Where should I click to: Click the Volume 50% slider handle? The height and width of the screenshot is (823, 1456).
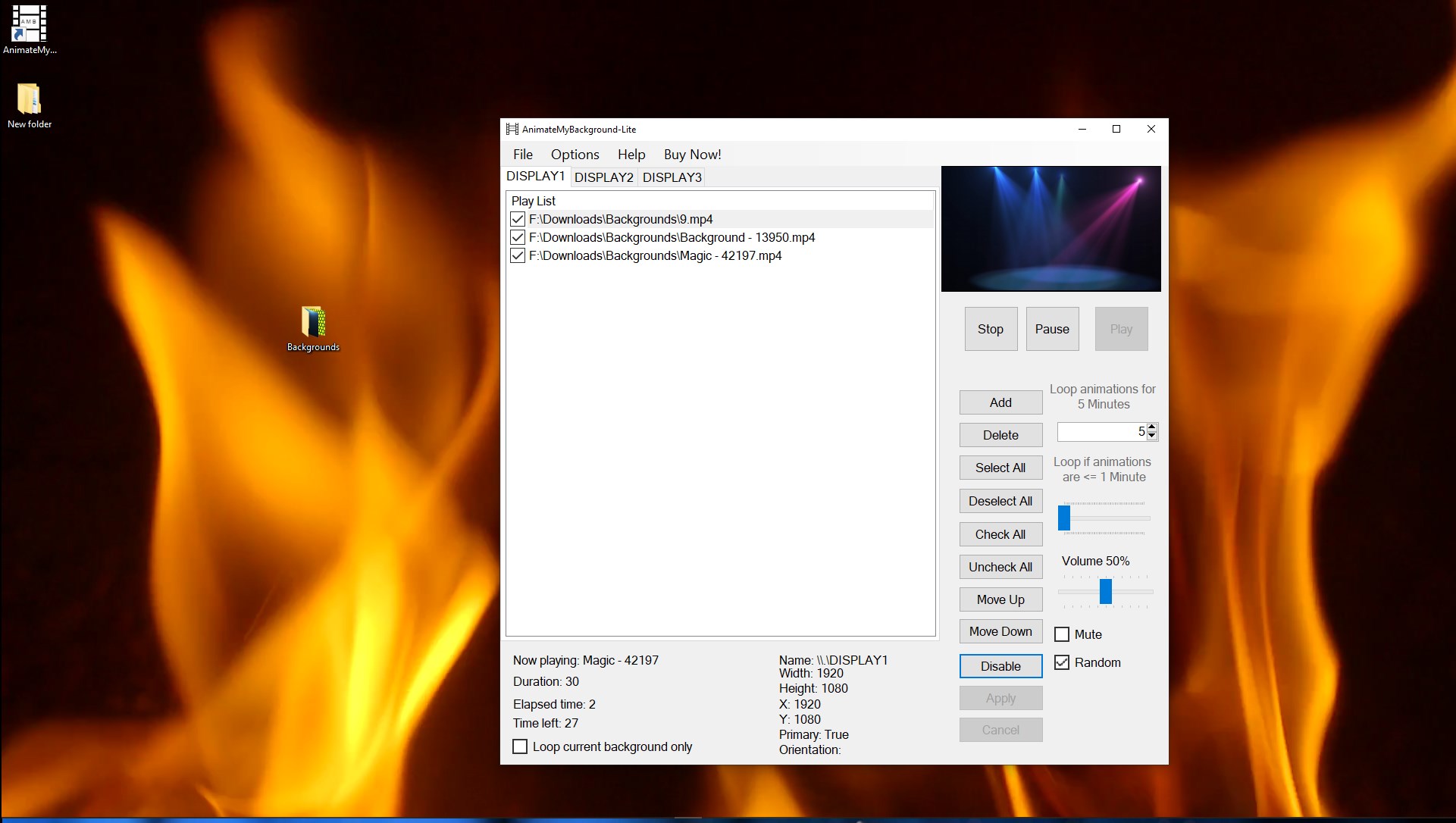pyautogui.click(x=1105, y=591)
